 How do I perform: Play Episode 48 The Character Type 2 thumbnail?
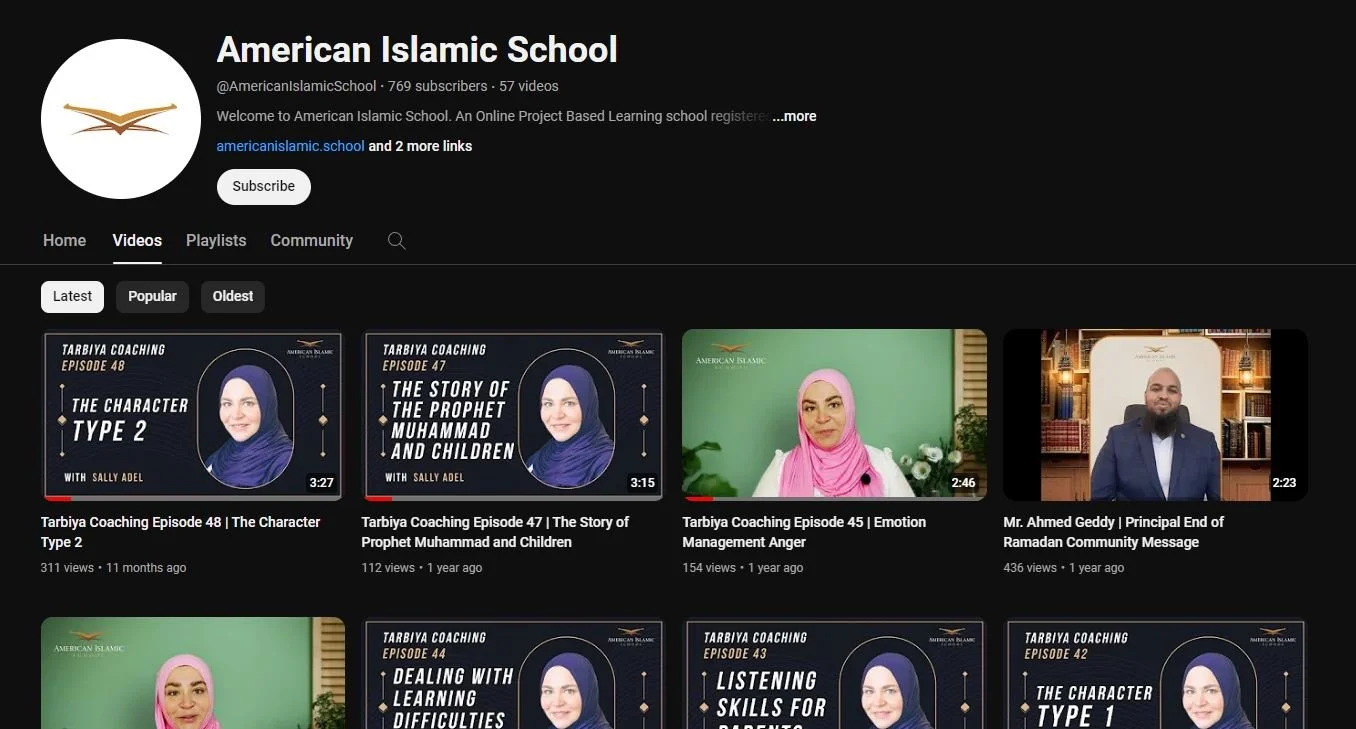coord(193,415)
